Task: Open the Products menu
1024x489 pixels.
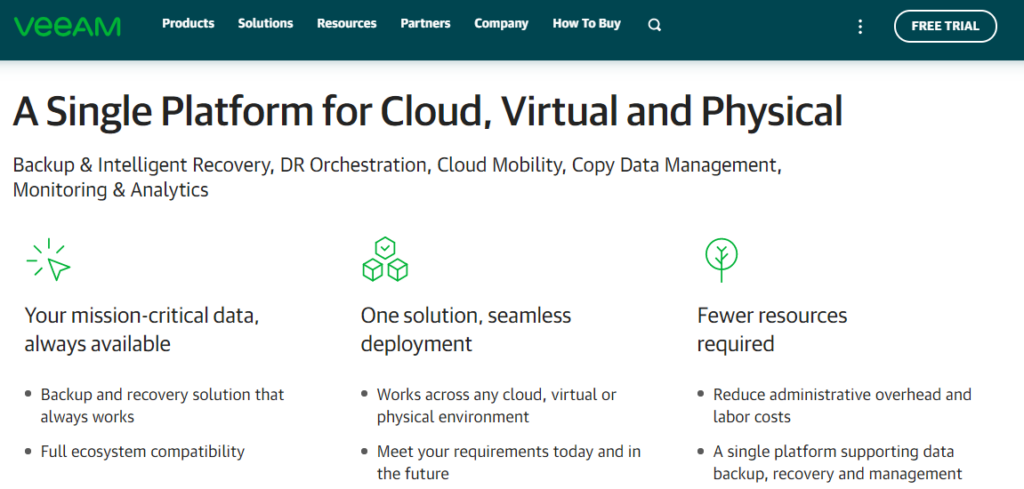Action: (x=188, y=24)
